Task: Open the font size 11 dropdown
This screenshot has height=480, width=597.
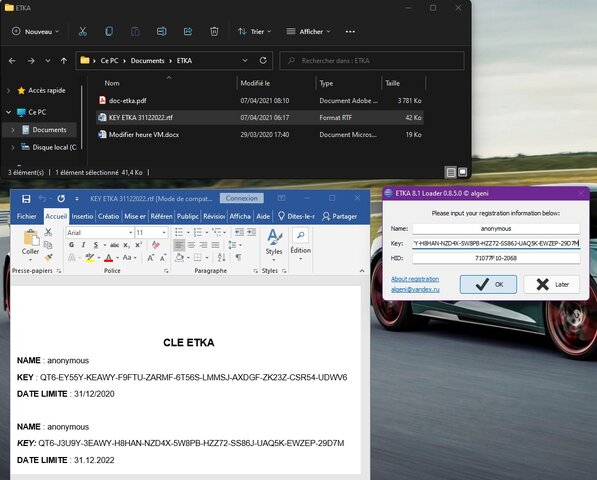Action: (x=164, y=233)
